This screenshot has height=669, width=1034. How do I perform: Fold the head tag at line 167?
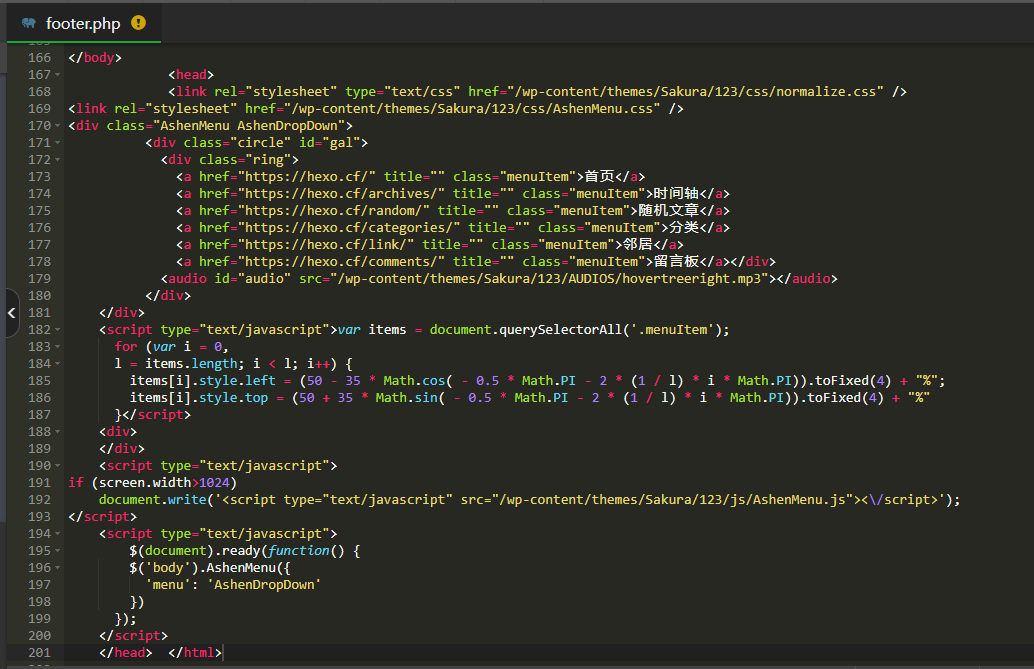[56, 75]
